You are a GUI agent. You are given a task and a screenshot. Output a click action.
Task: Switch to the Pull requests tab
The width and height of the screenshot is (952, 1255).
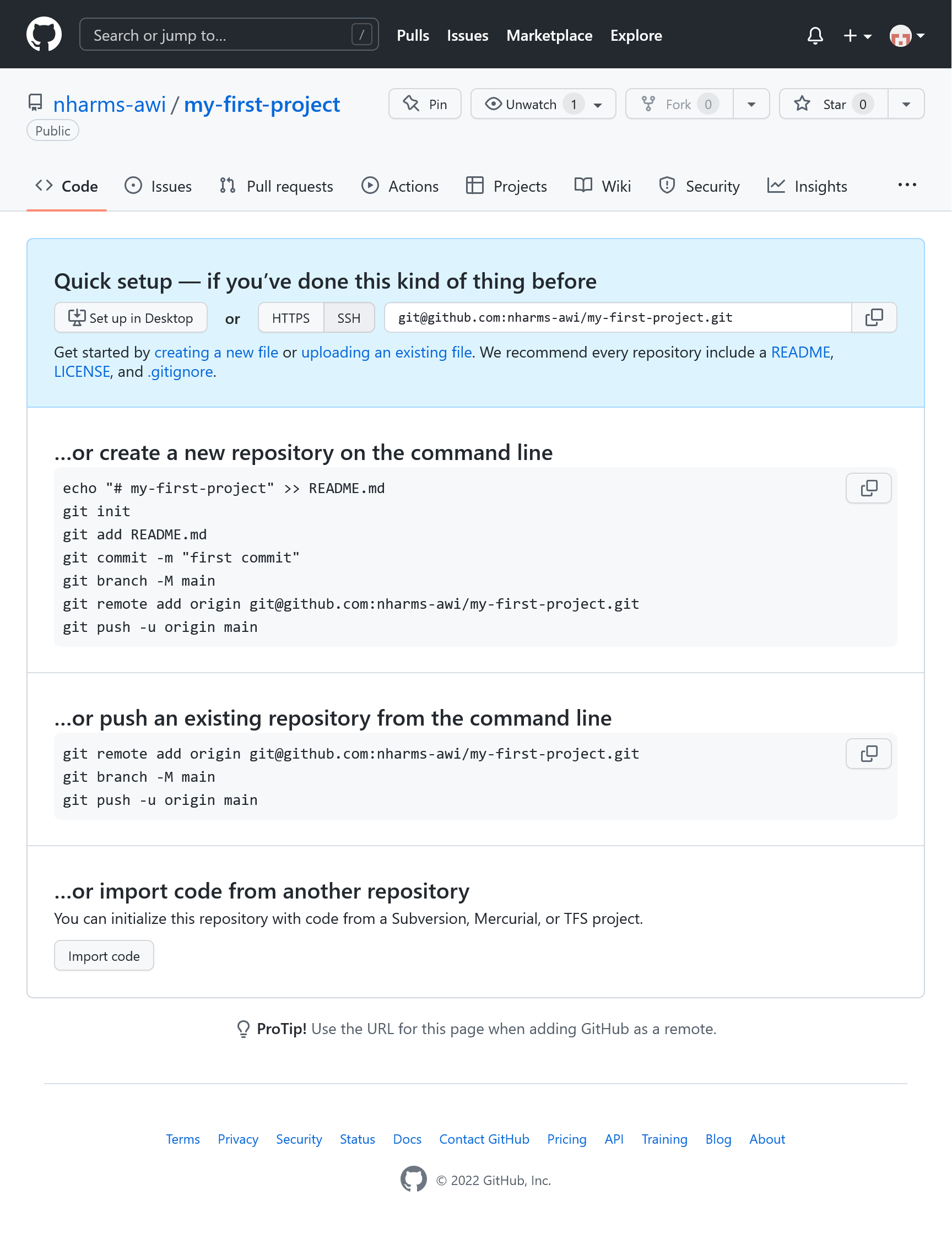tap(277, 186)
